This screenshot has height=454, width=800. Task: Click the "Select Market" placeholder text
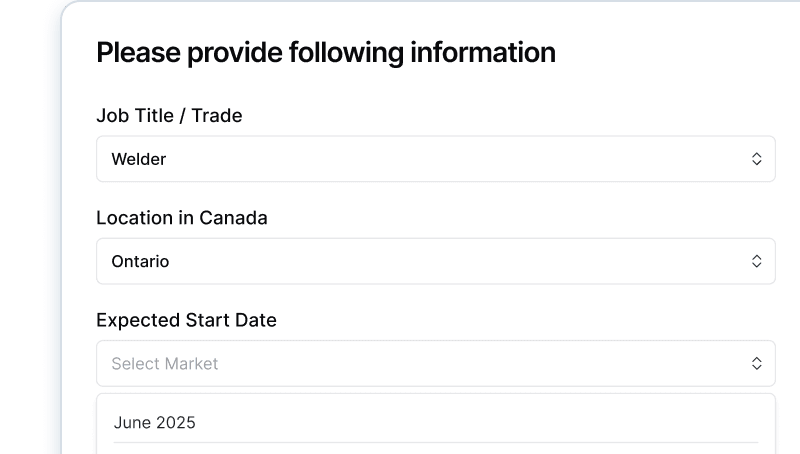tap(164, 364)
